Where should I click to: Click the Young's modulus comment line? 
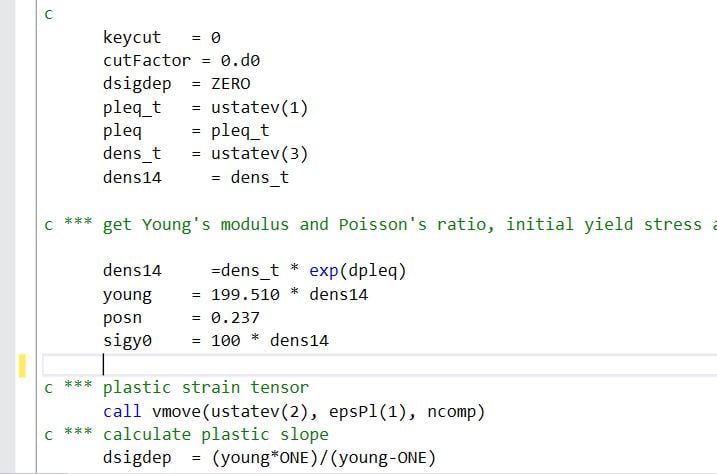point(380,224)
